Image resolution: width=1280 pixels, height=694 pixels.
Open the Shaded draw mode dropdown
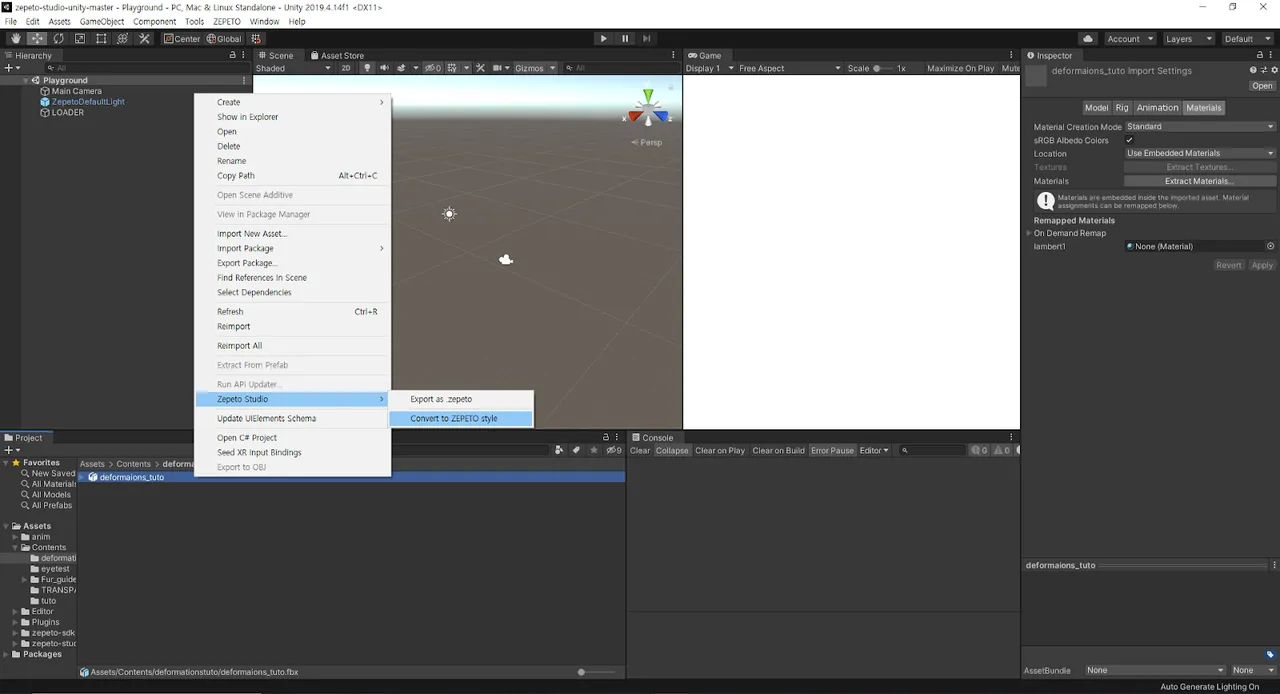pyautogui.click(x=292, y=68)
